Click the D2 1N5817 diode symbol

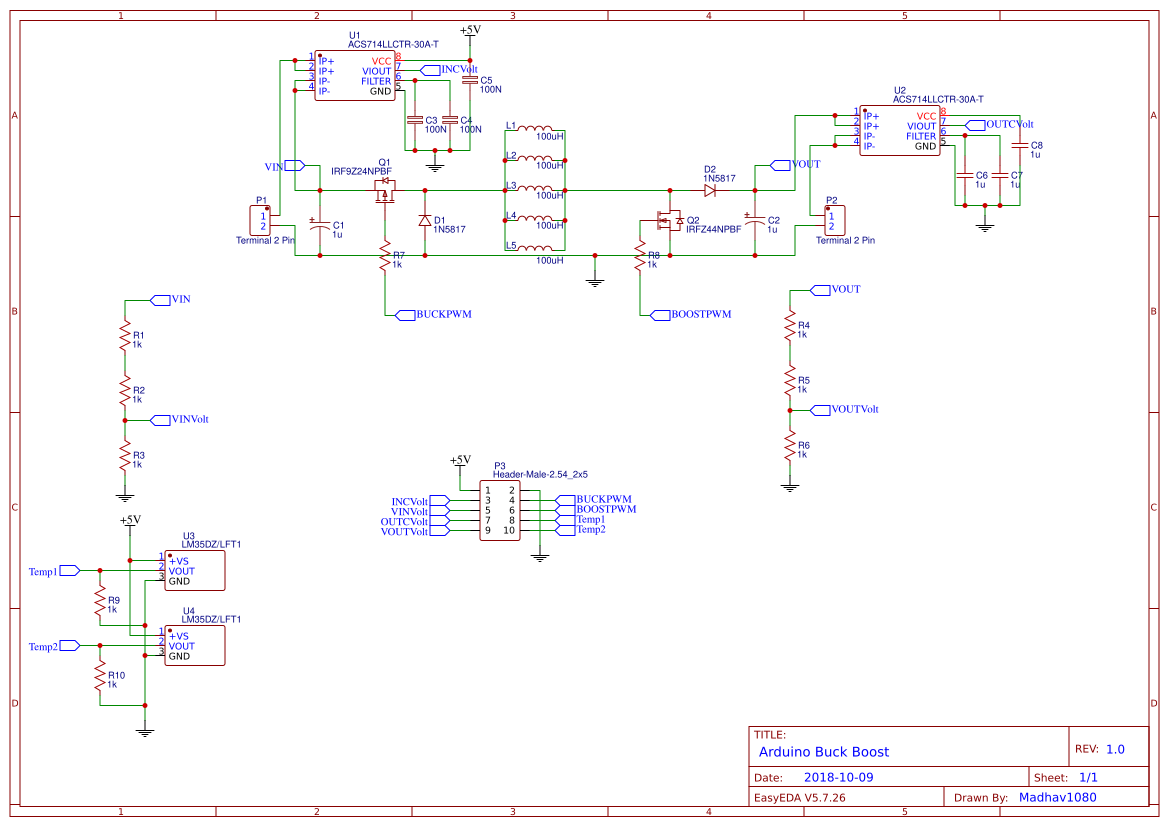click(712, 188)
